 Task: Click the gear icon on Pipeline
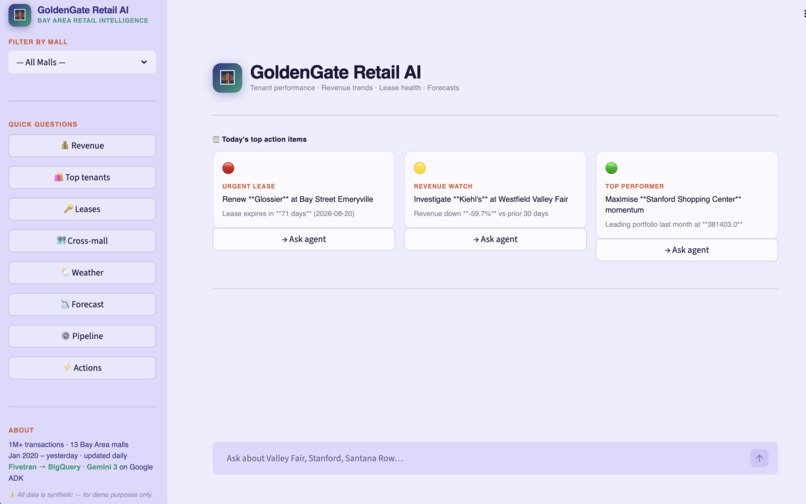click(65, 336)
